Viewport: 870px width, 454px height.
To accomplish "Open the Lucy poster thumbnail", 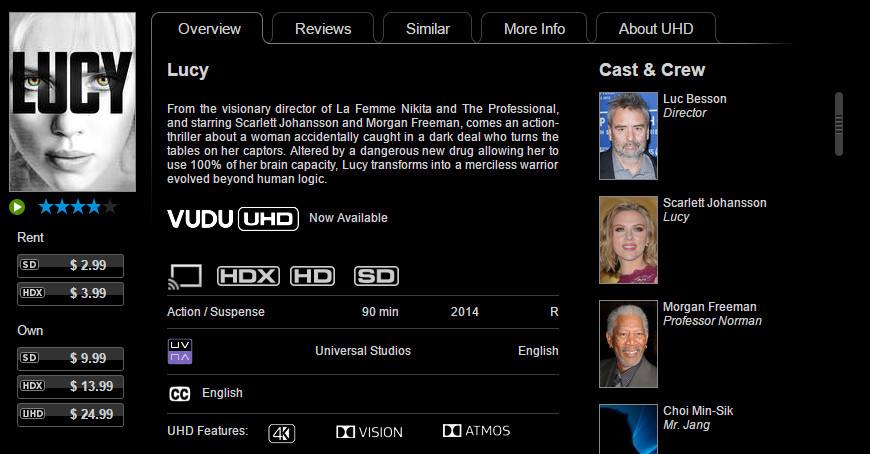I will click(73, 102).
